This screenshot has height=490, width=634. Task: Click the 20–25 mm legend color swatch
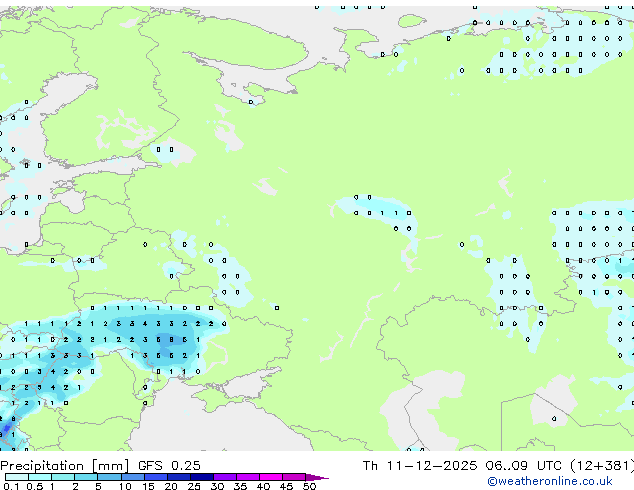point(178,477)
